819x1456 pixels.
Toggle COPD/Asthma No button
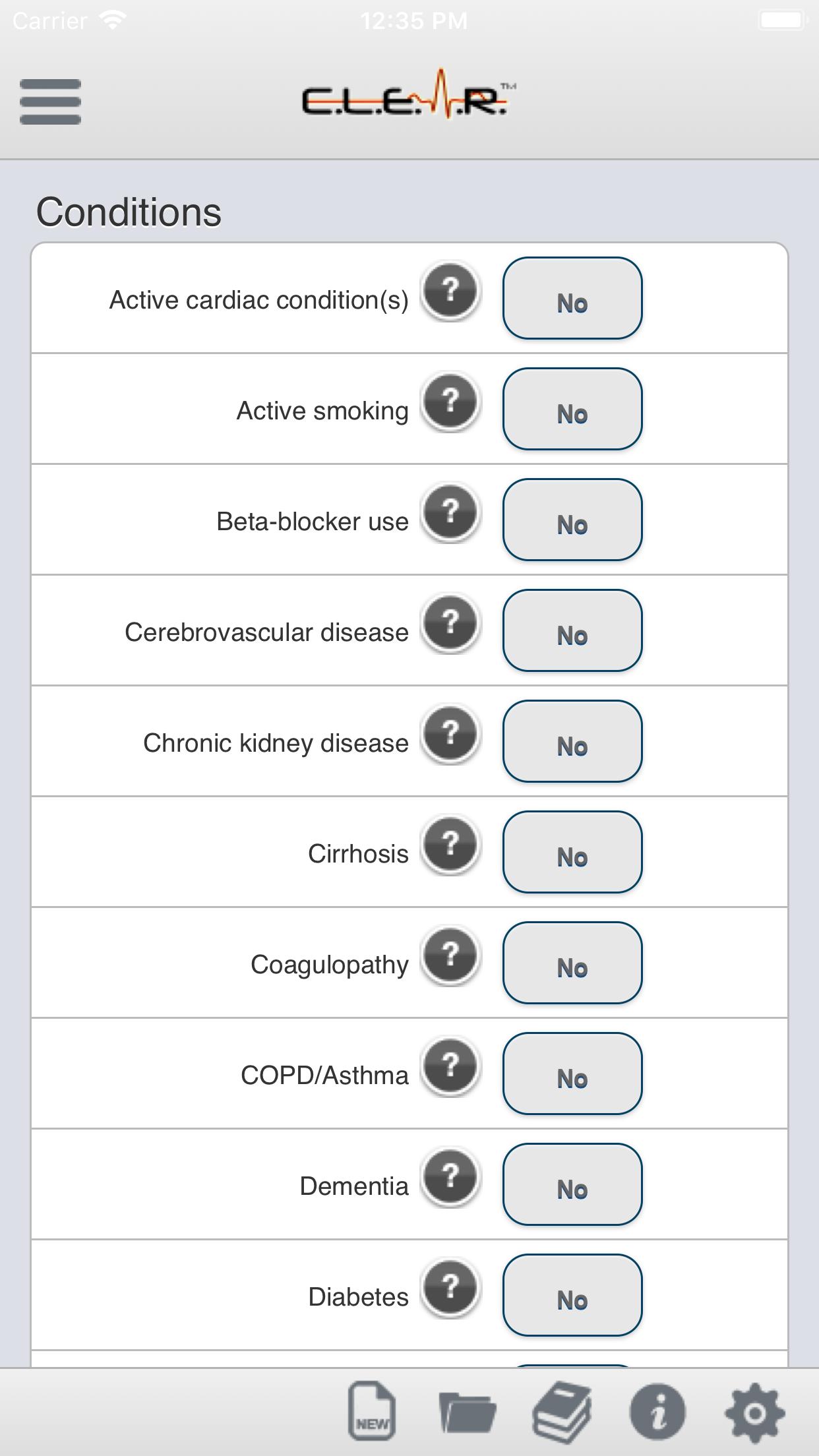(x=572, y=1074)
